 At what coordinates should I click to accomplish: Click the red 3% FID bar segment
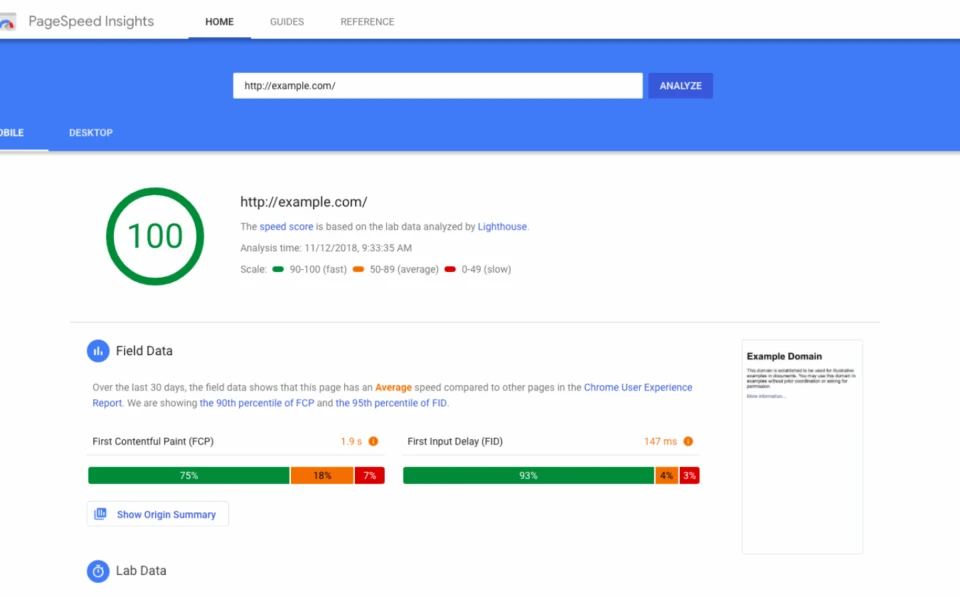point(689,476)
